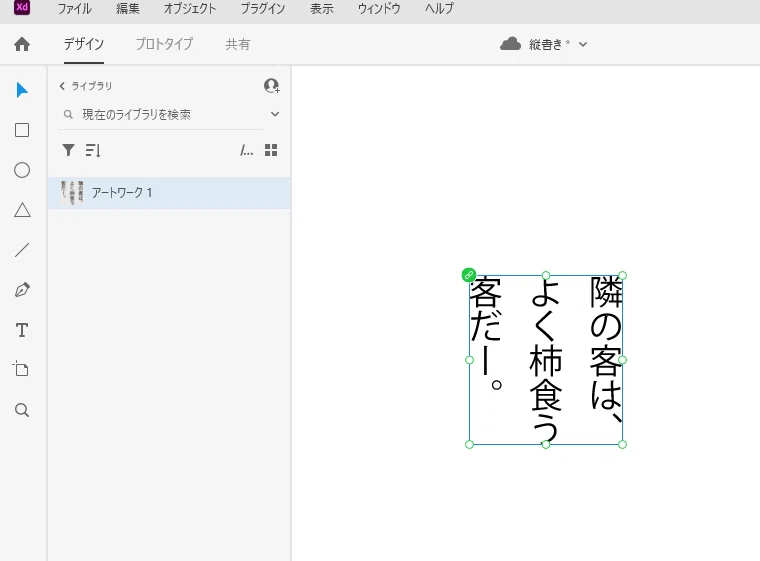
Task: Open the 編集 menu
Action: click(128, 9)
